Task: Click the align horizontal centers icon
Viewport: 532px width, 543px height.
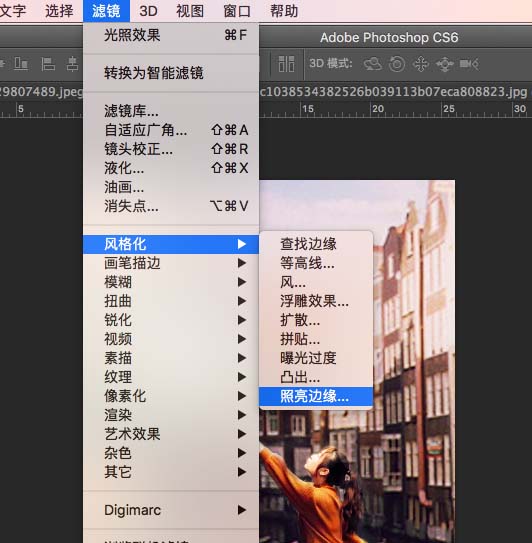Action: (73, 64)
